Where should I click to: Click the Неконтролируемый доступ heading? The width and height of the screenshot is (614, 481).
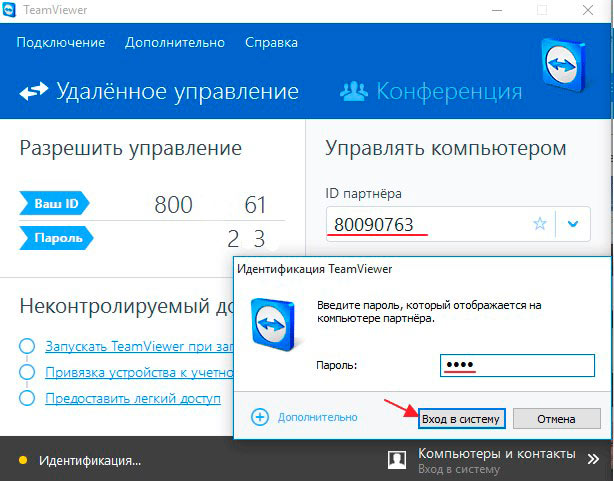point(127,306)
